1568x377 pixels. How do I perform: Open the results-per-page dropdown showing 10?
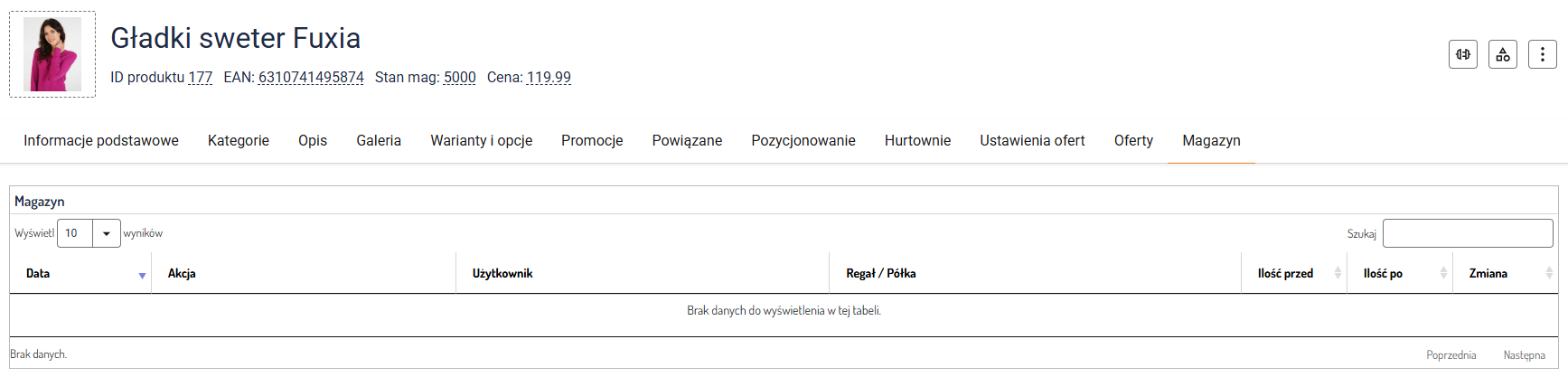click(89, 233)
